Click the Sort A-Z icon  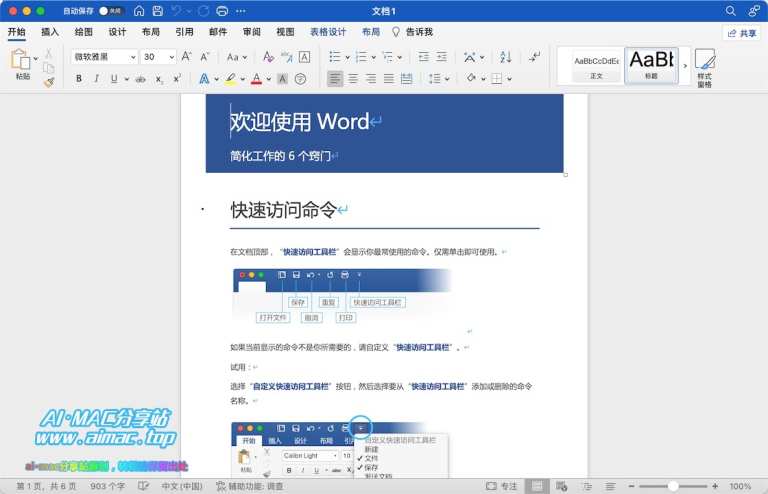(505, 57)
